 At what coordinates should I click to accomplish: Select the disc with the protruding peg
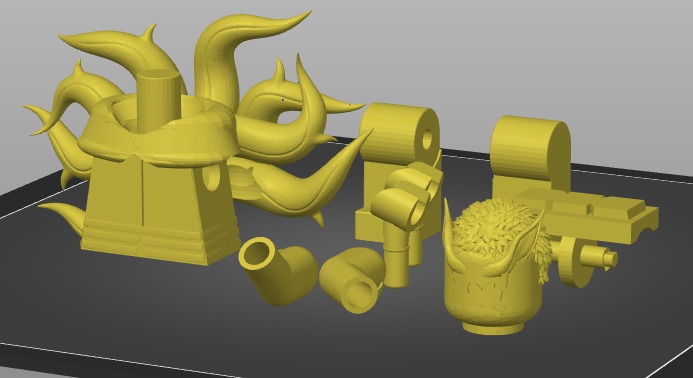tap(586, 262)
